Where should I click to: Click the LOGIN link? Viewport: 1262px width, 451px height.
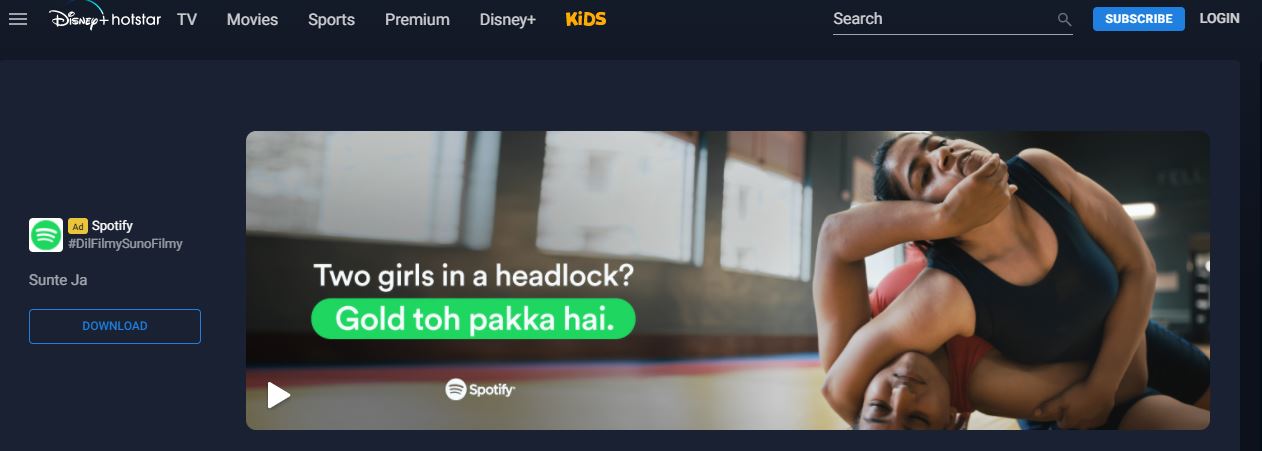click(x=1219, y=18)
